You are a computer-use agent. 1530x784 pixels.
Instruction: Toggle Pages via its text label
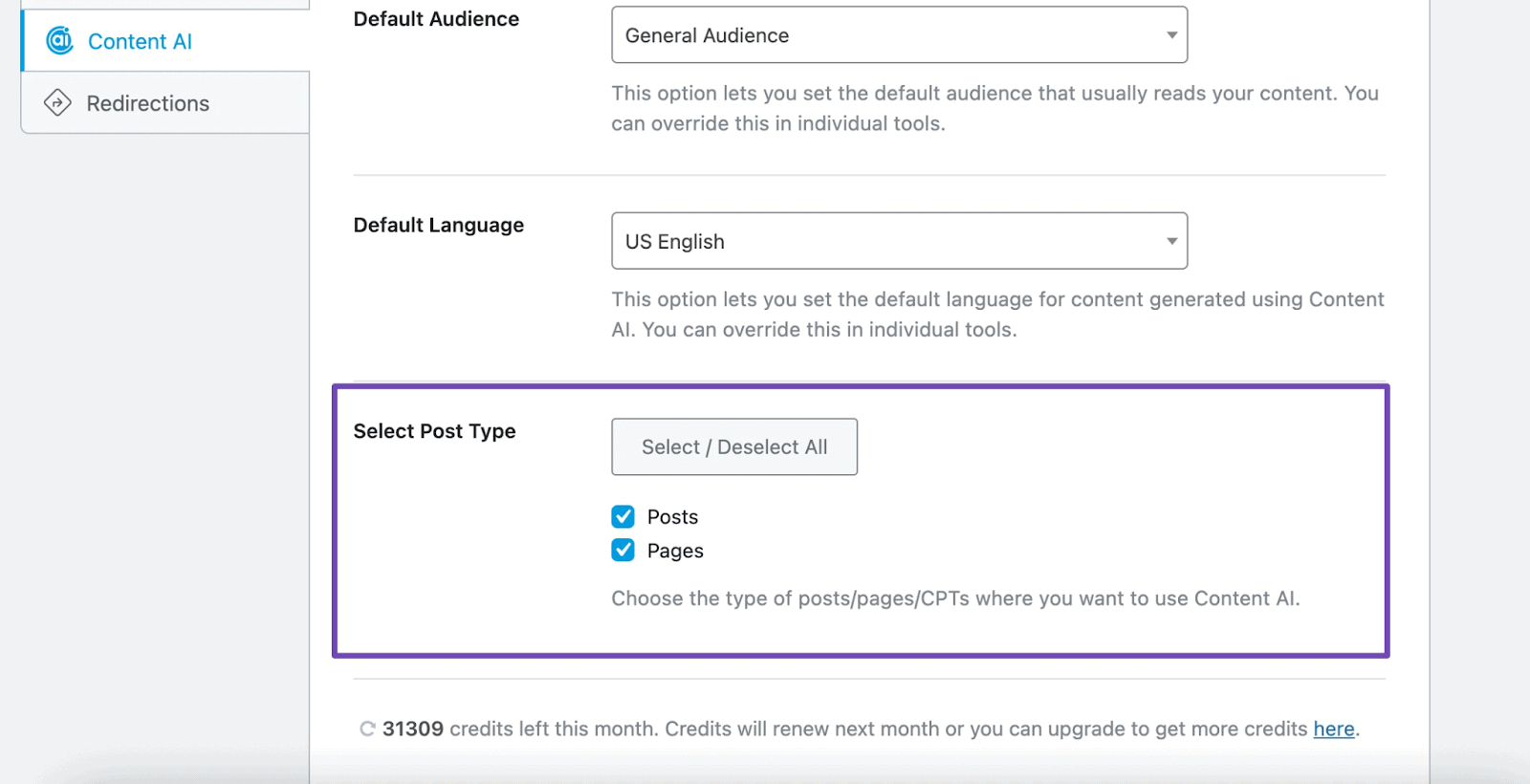pyautogui.click(x=675, y=551)
